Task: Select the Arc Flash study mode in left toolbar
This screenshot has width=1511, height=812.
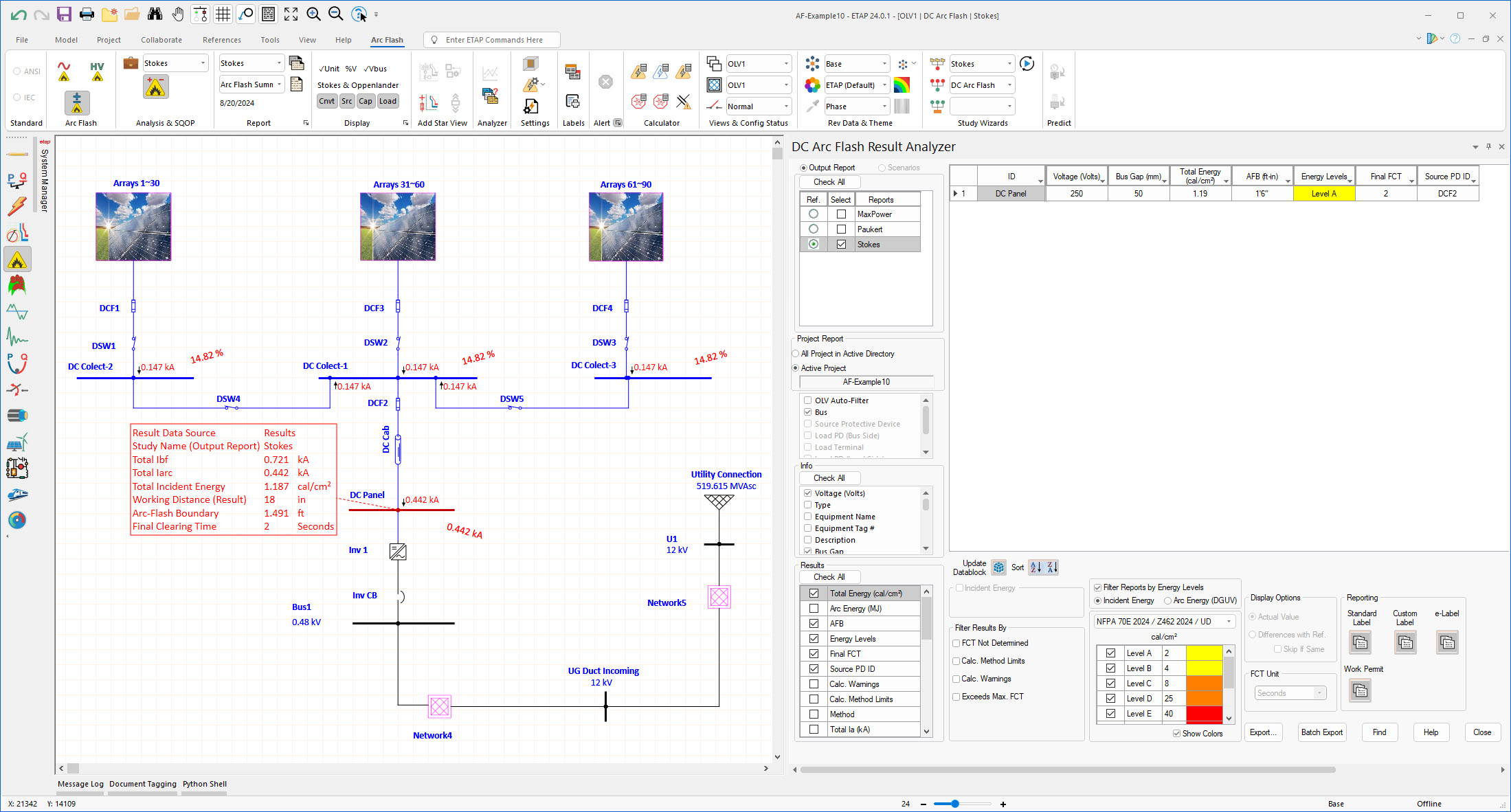Action: (x=16, y=259)
